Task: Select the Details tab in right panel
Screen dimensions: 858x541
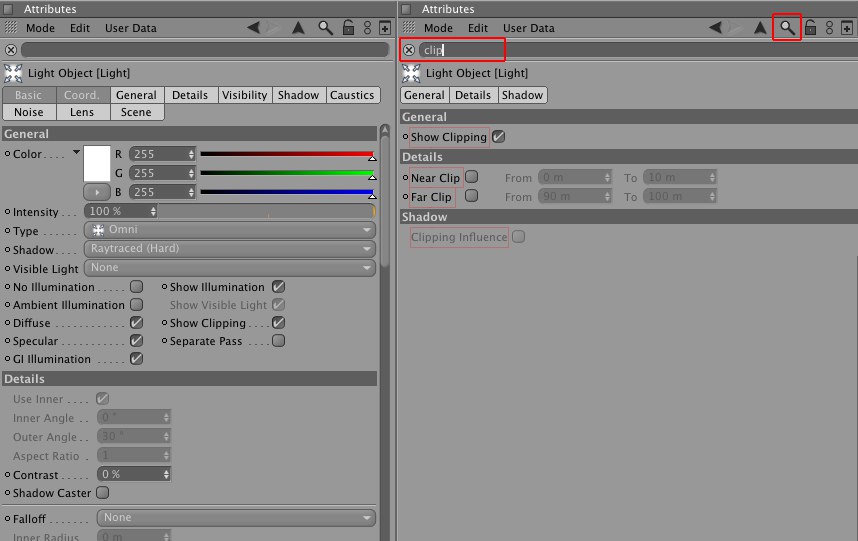Action: click(x=473, y=95)
